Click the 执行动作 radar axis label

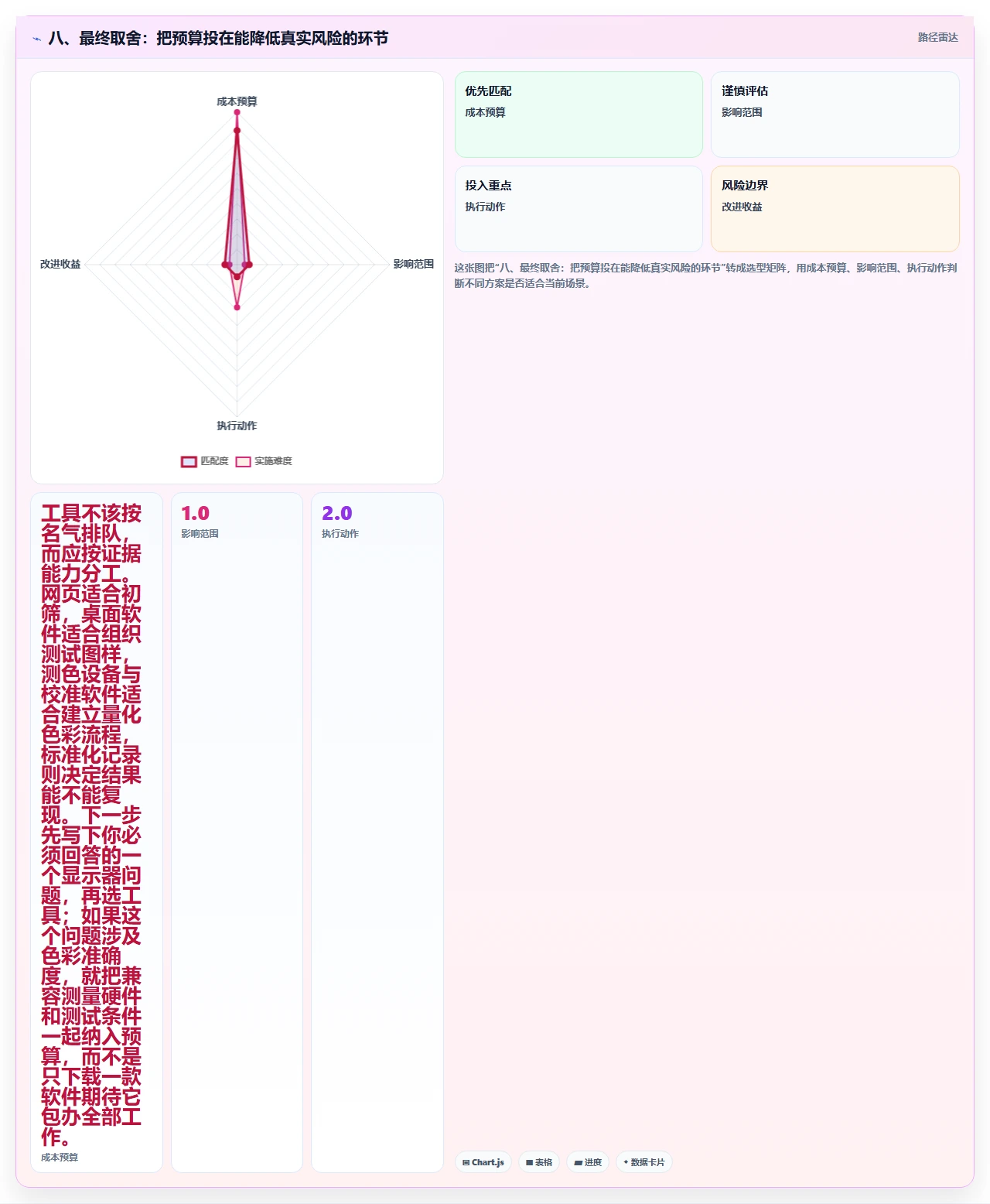(237, 426)
